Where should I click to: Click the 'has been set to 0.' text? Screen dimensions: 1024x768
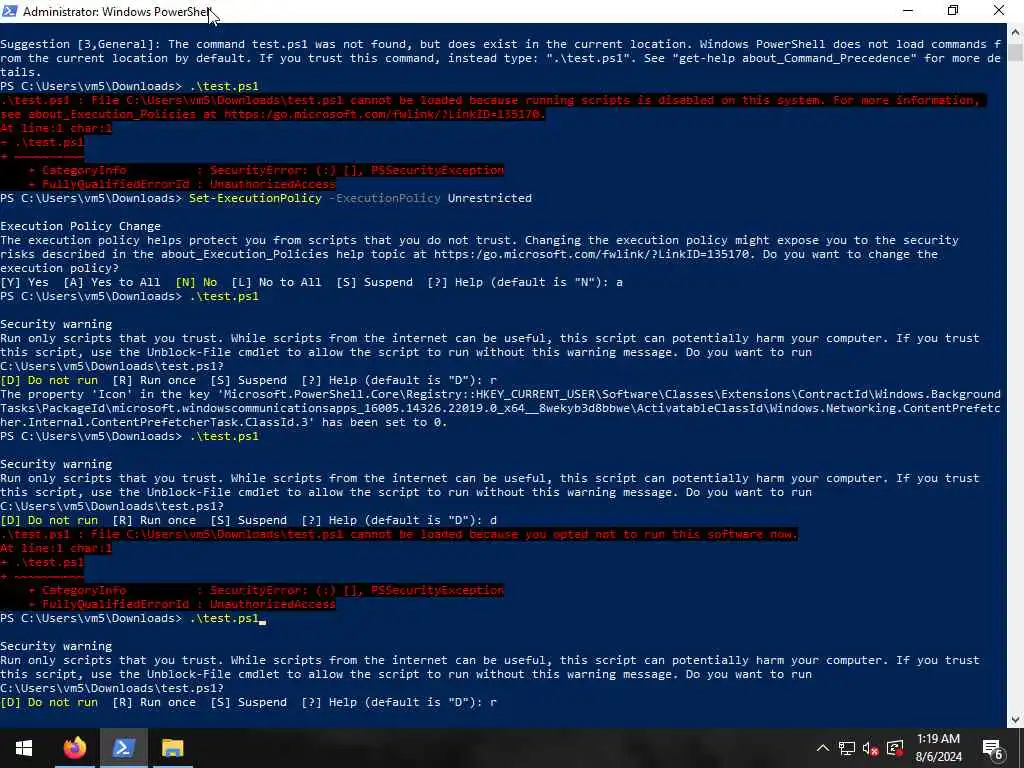[384, 422]
